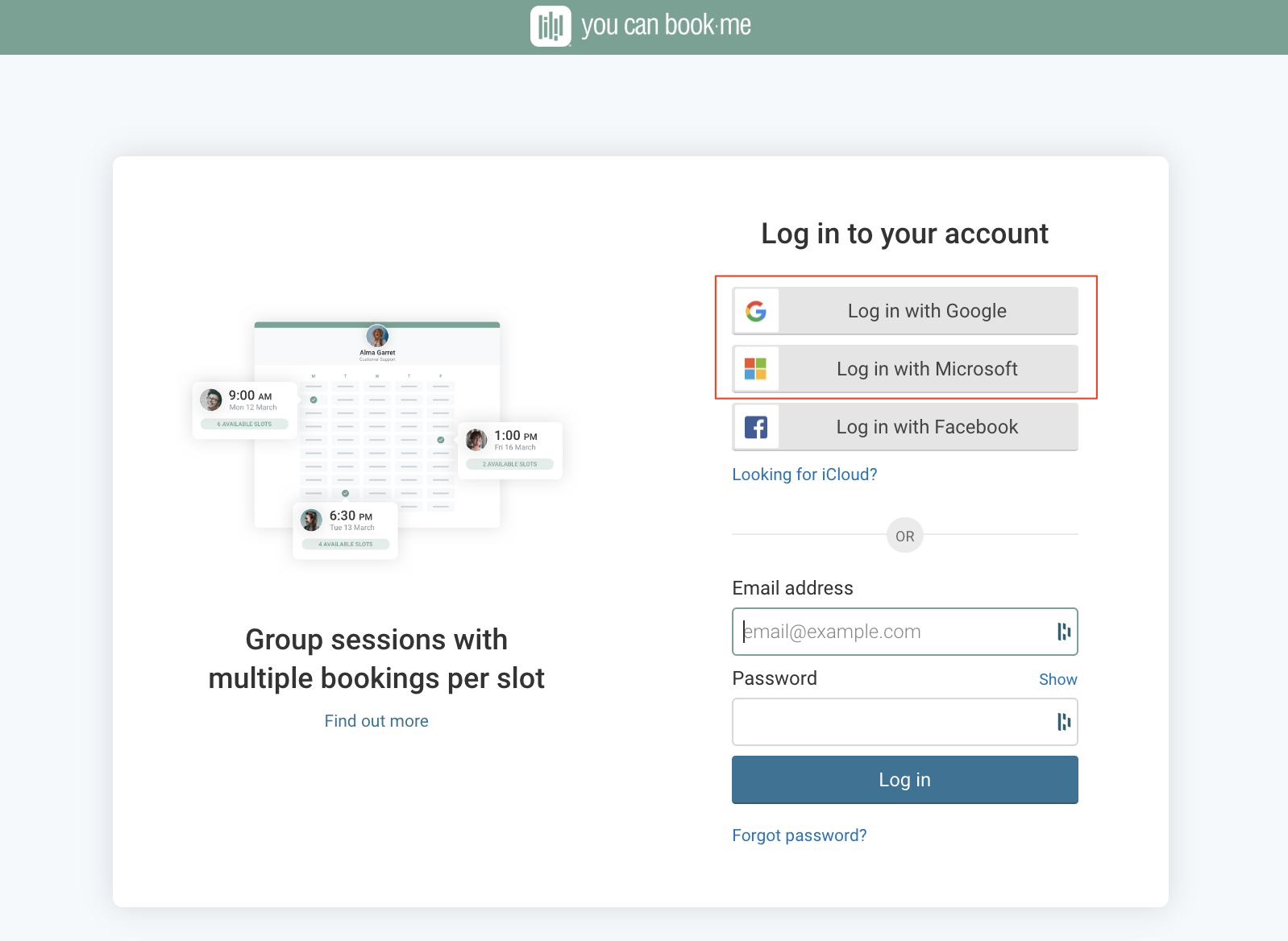
Task: Click the 'Log in to your account' heading
Action: [905, 234]
